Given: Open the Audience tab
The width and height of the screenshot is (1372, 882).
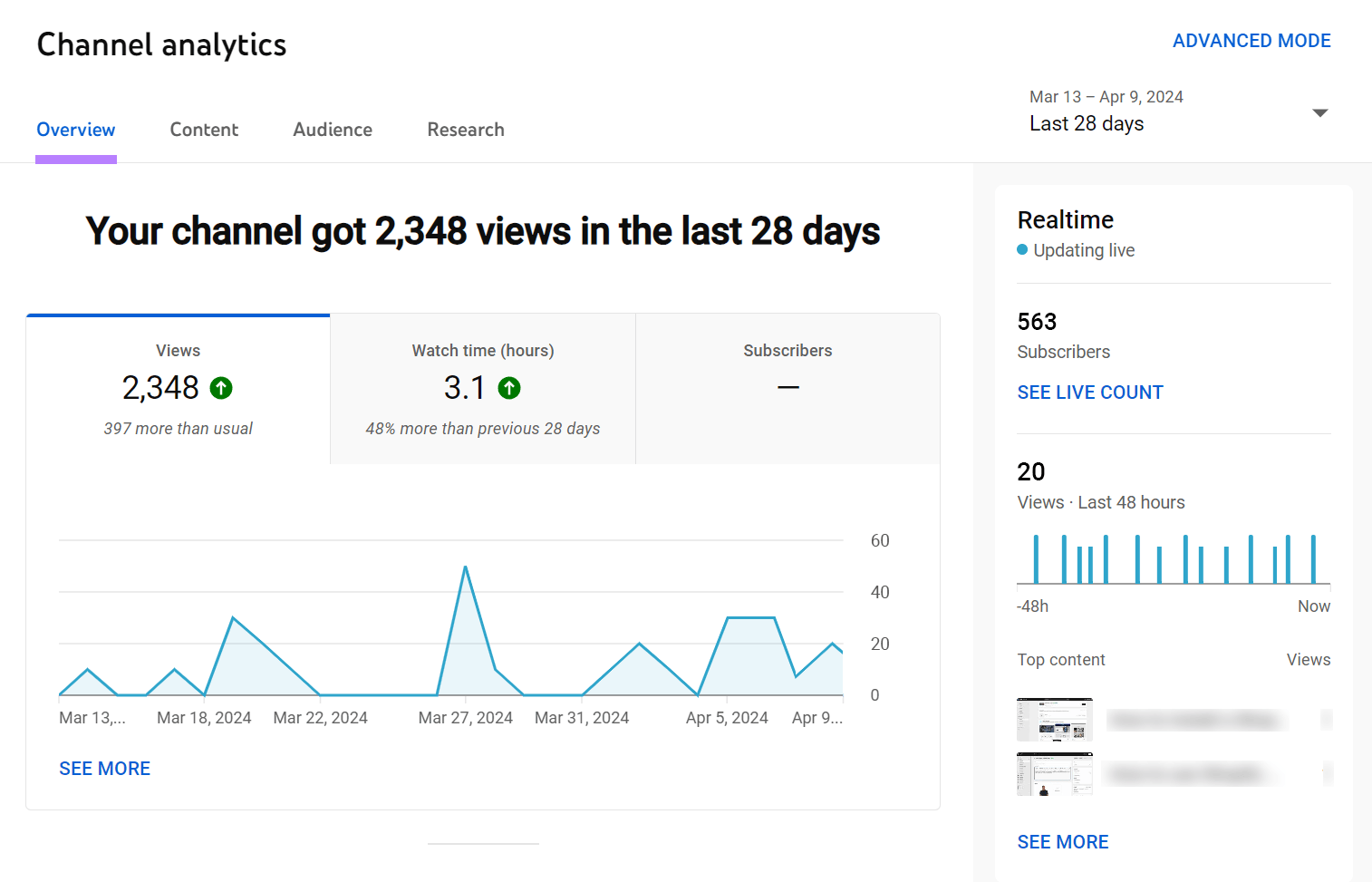Looking at the screenshot, I should click(332, 130).
